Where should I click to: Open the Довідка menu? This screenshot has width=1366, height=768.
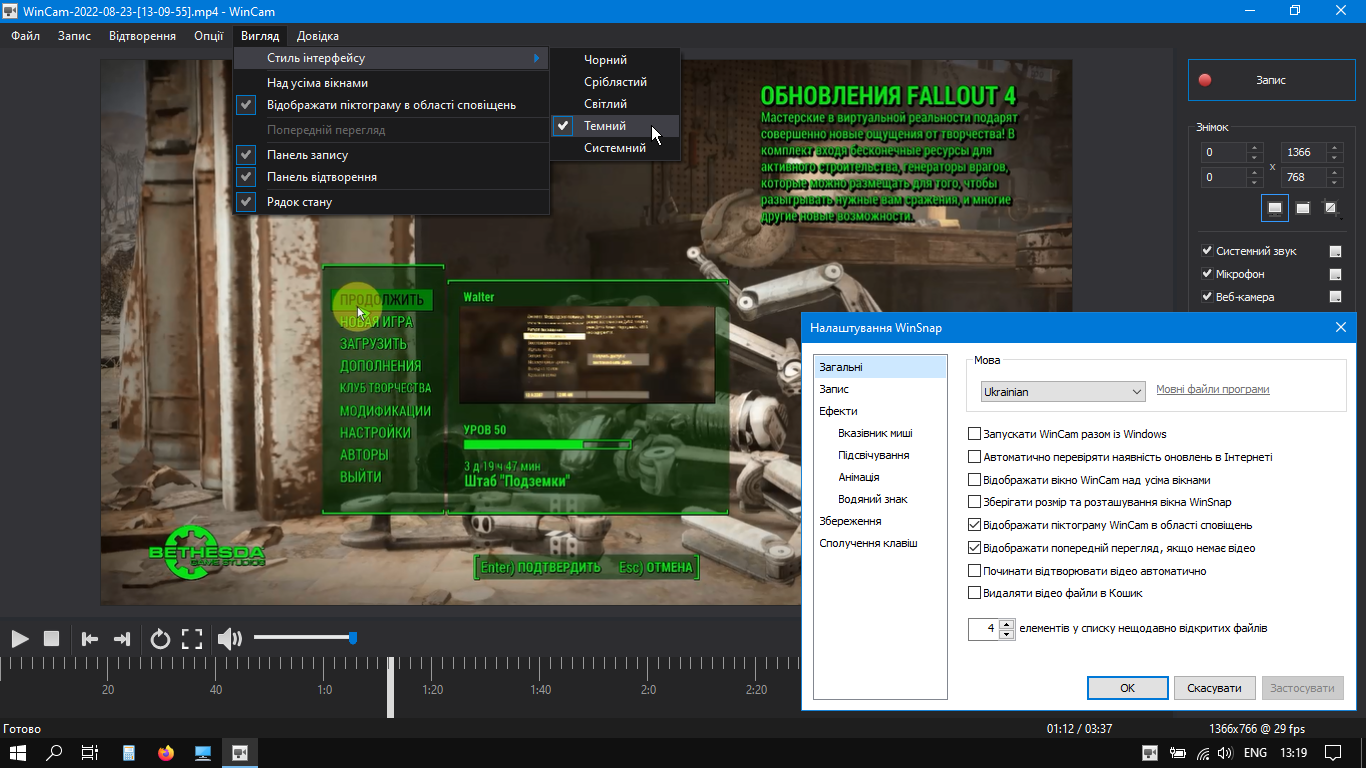318,36
